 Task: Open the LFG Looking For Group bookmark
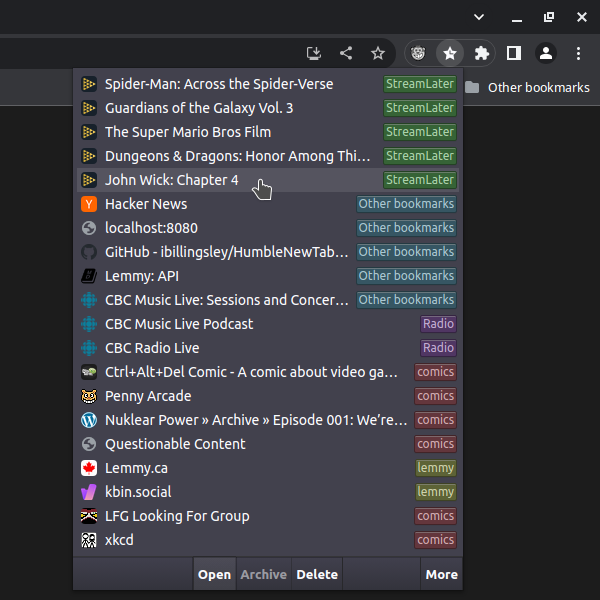point(268,516)
